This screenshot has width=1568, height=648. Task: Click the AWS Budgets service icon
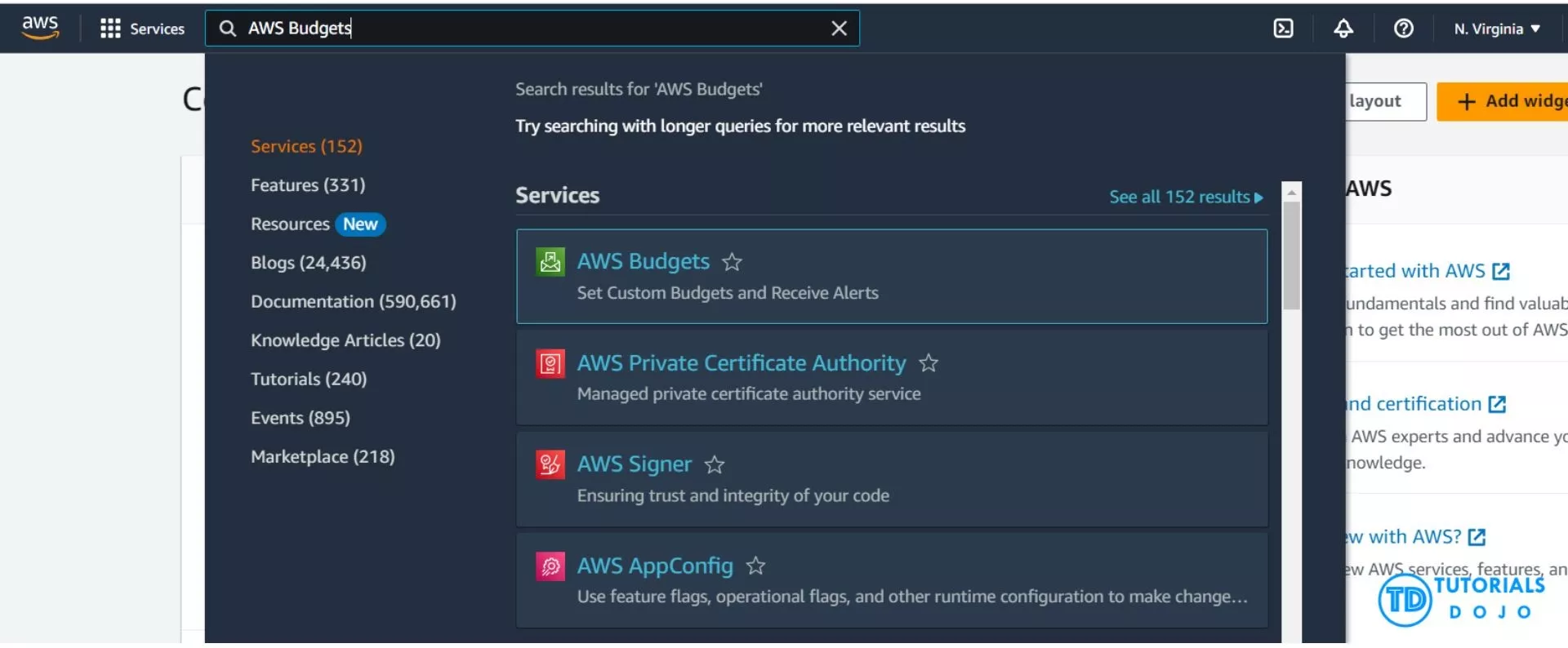[x=550, y=262]
